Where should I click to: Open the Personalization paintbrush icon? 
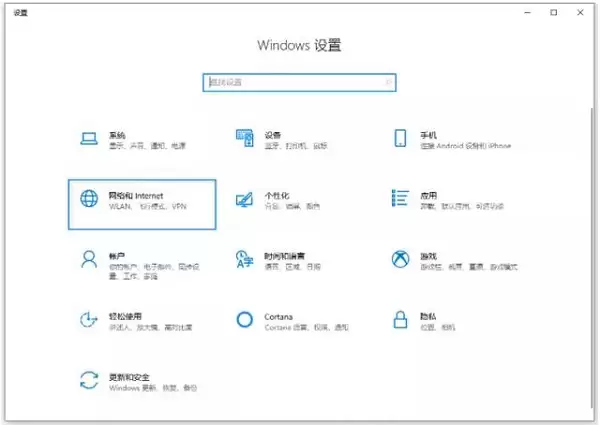coord(244,199)
